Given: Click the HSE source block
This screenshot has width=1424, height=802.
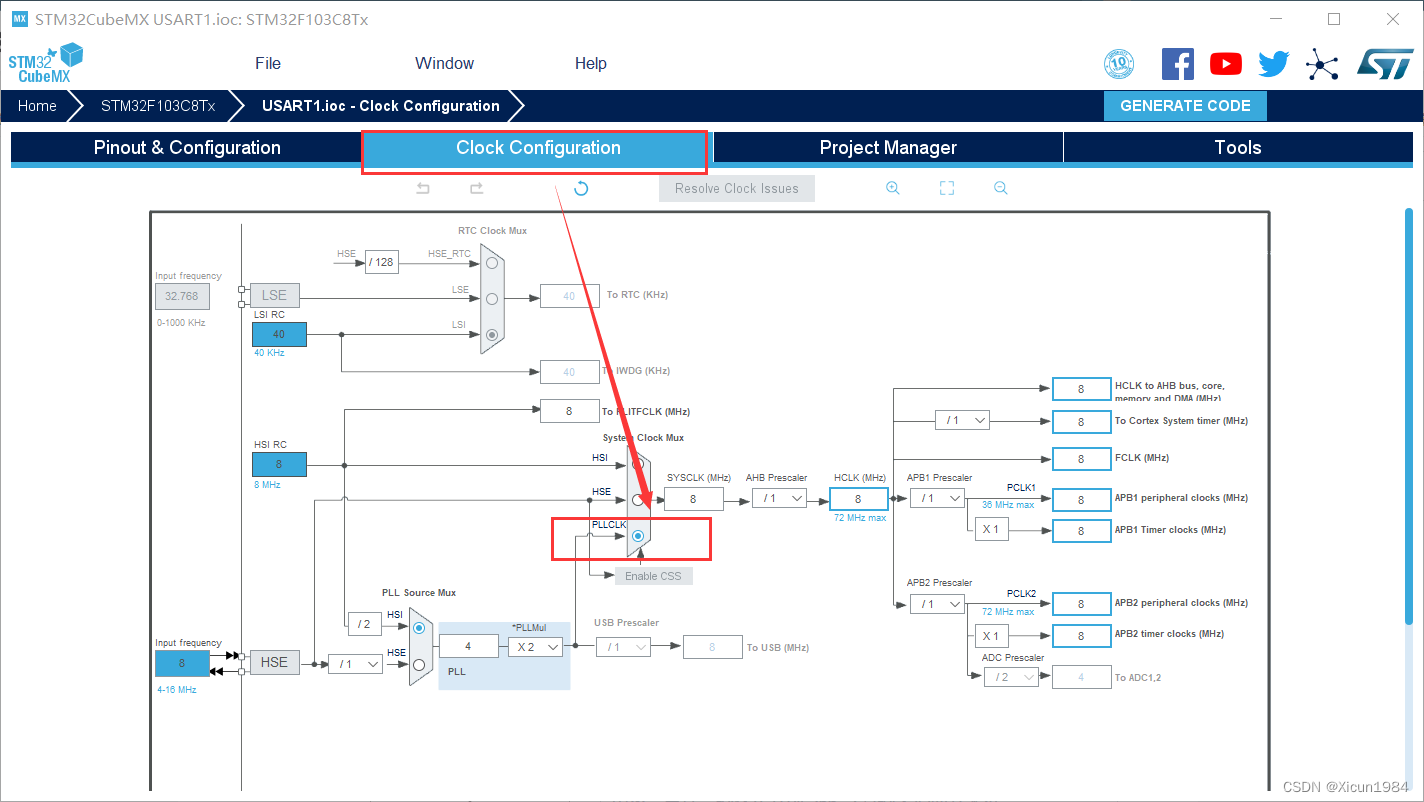Looking at the screenshot, I should coord(274,662).
